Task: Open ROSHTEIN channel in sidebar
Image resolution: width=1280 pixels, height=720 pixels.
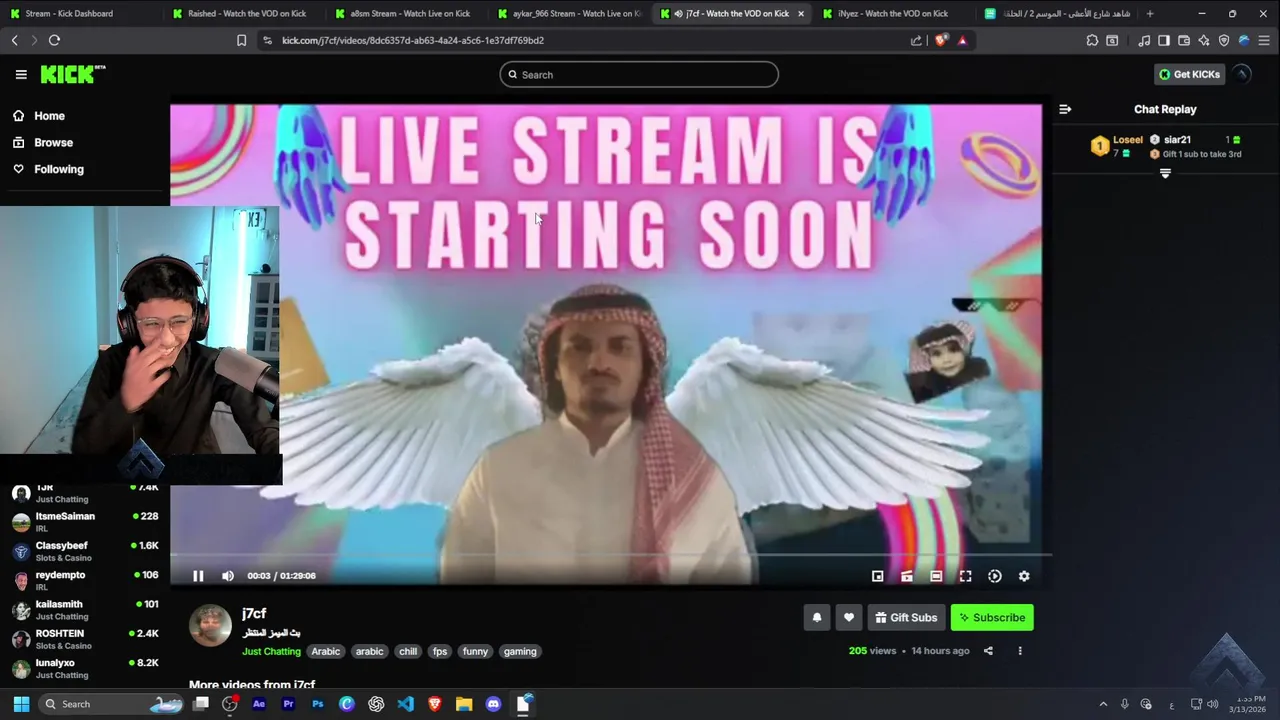Action: 85,639
